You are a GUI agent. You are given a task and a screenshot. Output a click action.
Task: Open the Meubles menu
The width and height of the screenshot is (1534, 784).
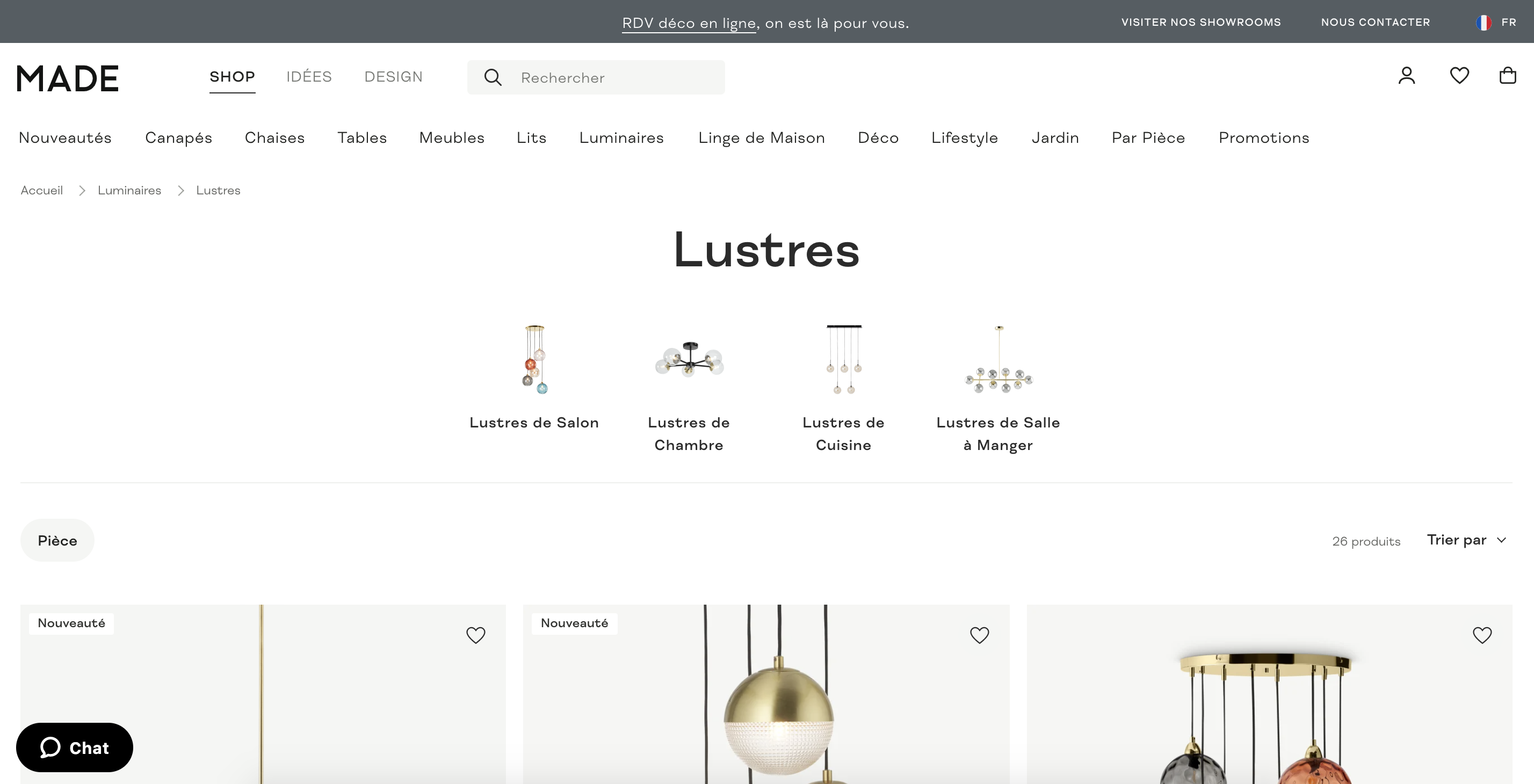[451, 137]
